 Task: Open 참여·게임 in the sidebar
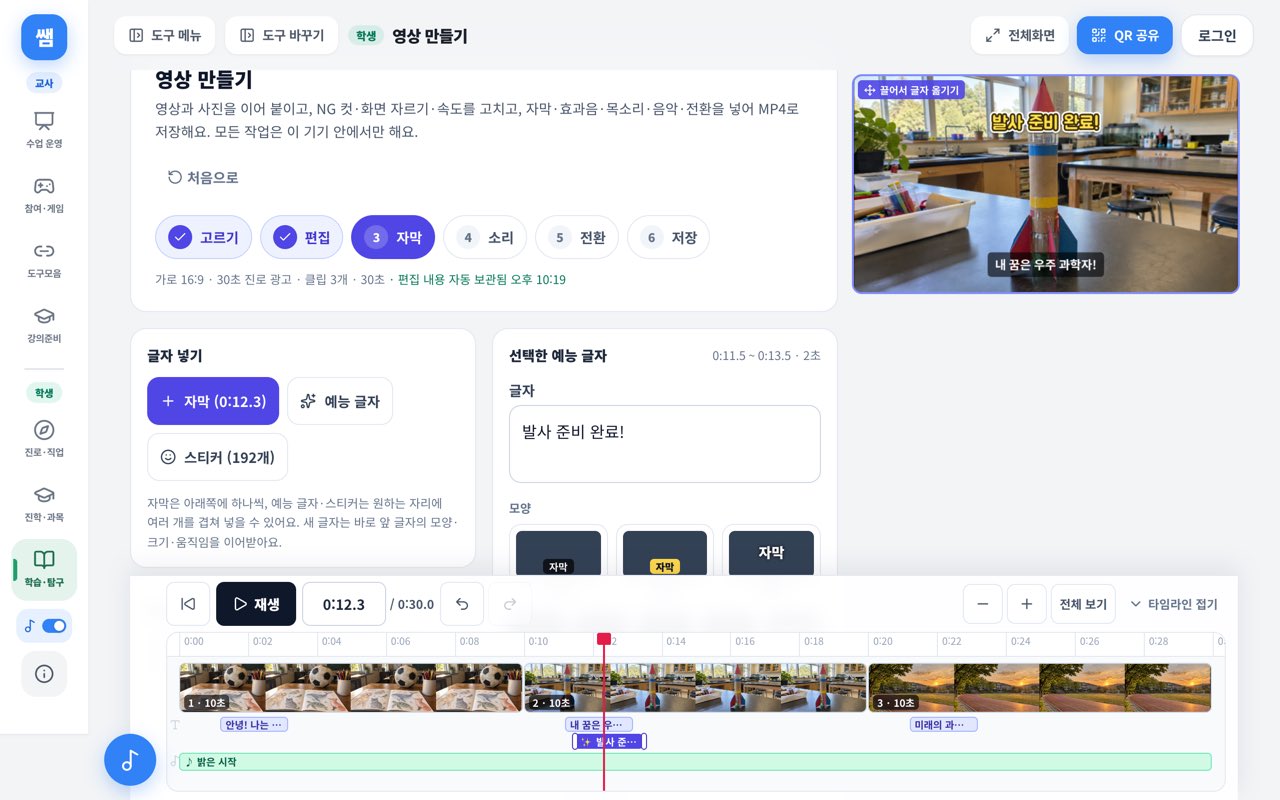(x=44, y=195)
